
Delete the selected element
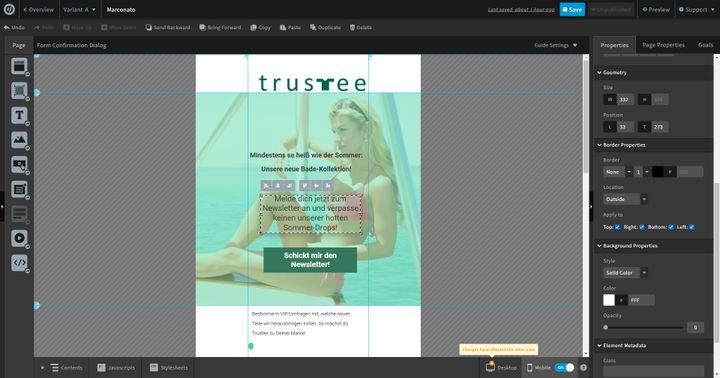(x=361, y=28)
